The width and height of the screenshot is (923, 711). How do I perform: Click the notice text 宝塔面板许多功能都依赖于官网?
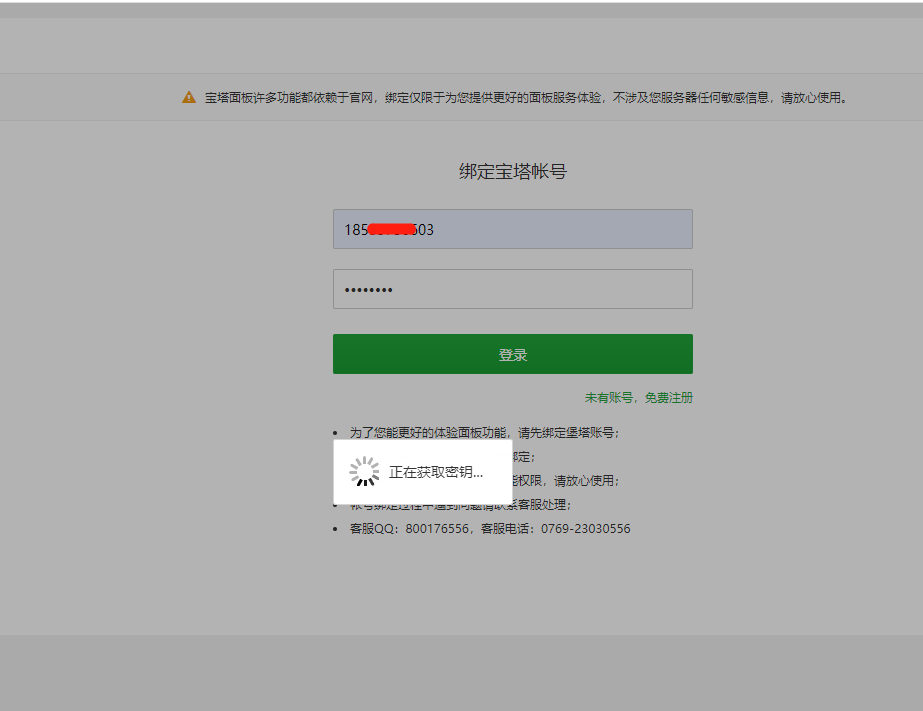(x=526, y=98)
